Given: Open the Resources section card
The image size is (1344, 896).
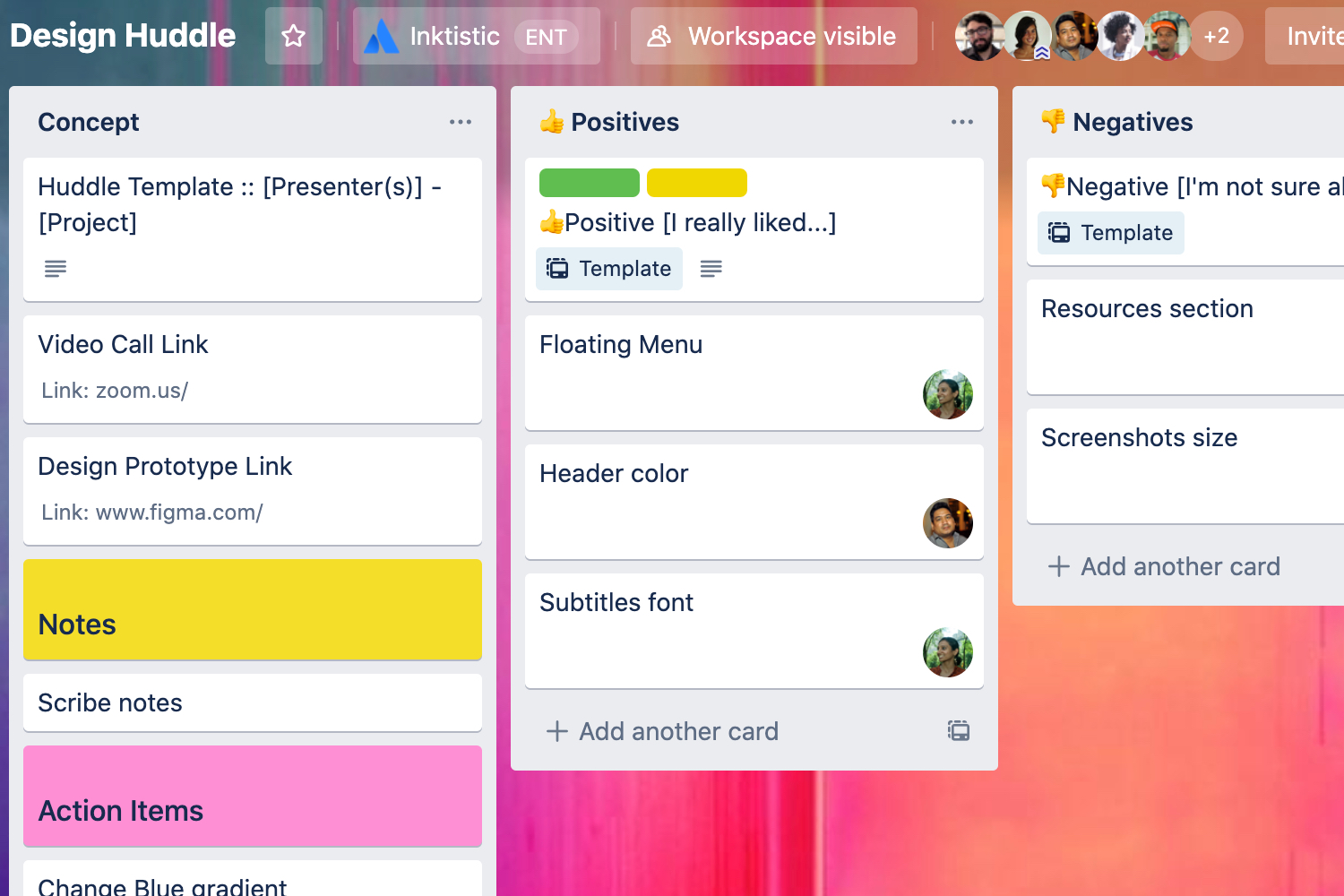Looking at the screenshot, I should click(x=1183, y=336).
